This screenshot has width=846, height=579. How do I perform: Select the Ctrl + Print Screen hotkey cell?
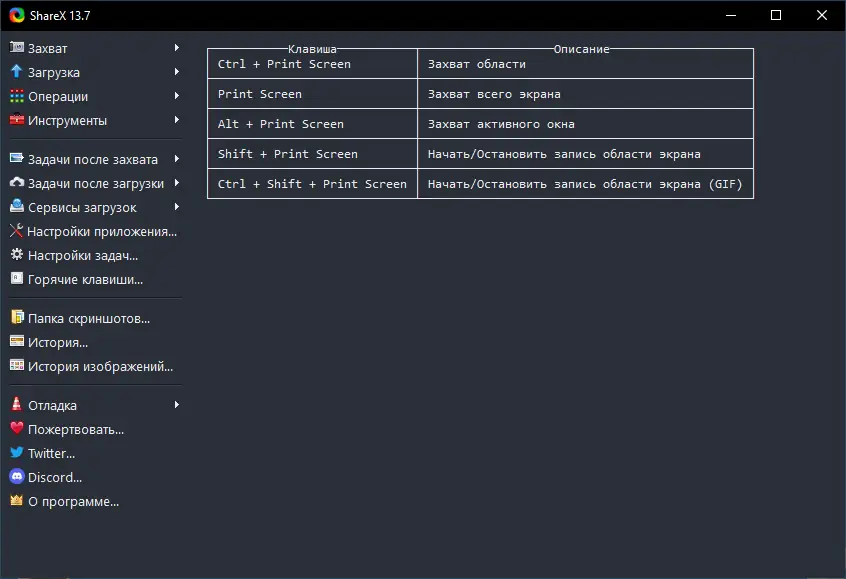(x=312, y=64)
